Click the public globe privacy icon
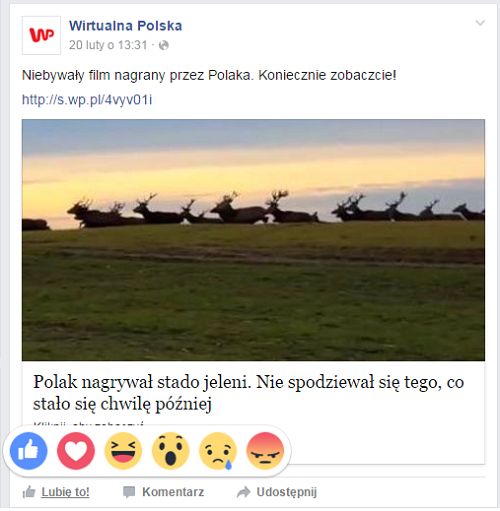 (163, 45)
